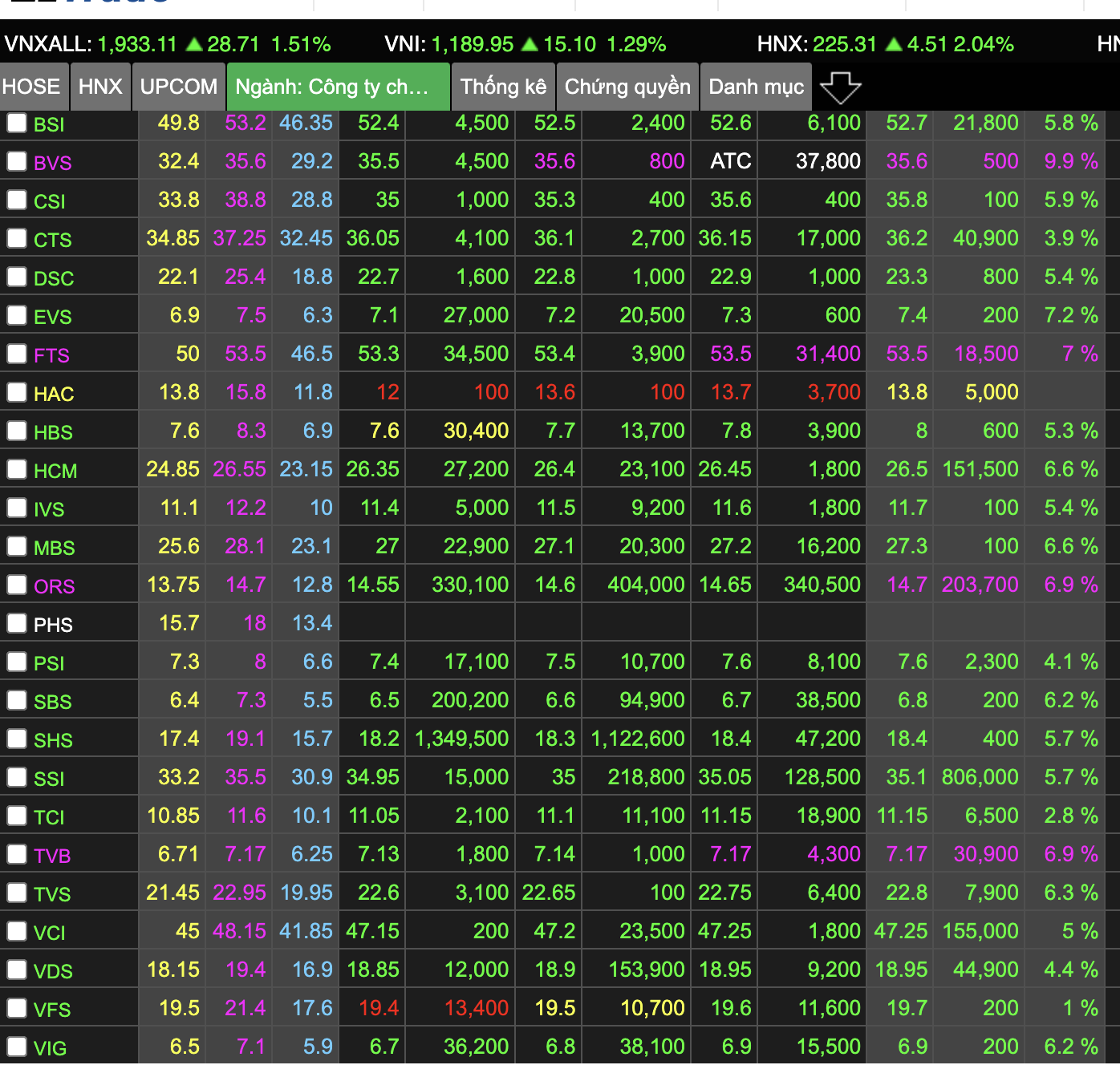Select the 1,122,600 volume for SHS
Screen dimensions: 1120x1065
[x=638, y=739]
